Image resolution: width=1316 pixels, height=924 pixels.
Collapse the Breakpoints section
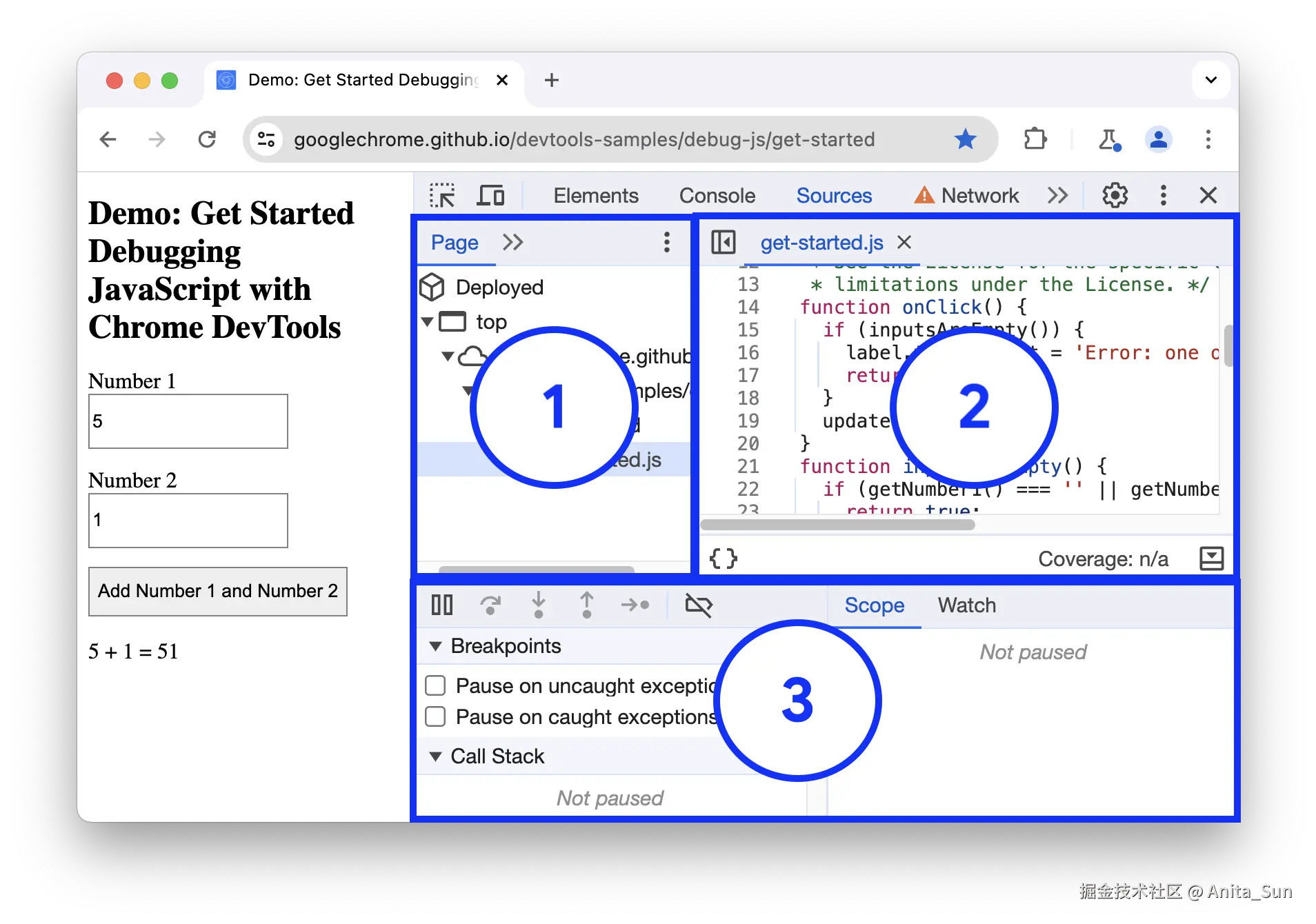(x=436, y=647)
